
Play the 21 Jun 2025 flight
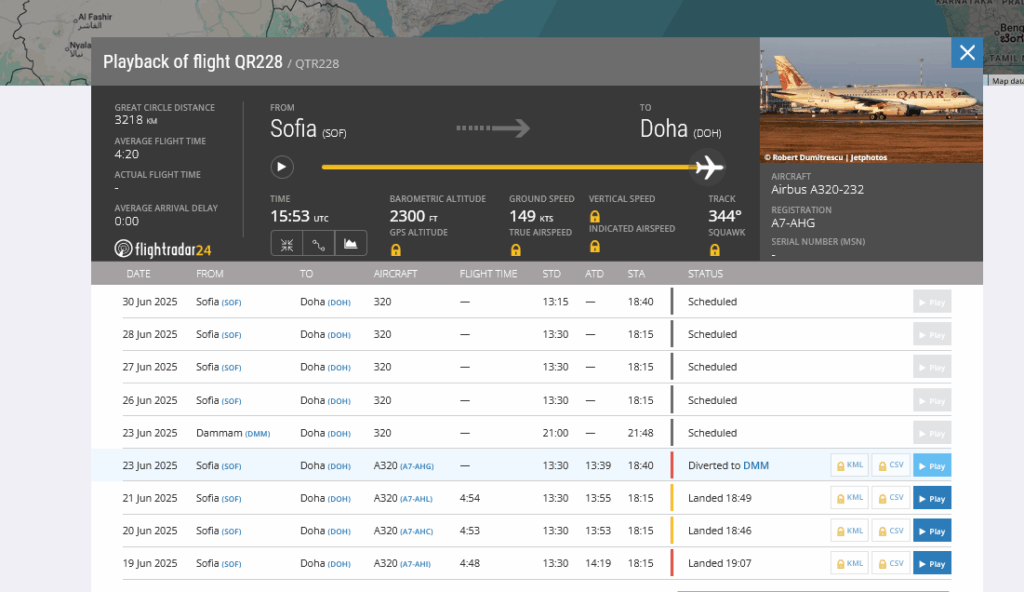pos(932,499)
